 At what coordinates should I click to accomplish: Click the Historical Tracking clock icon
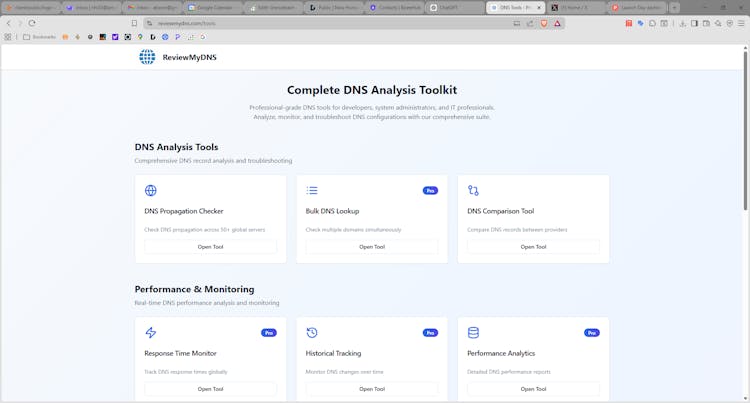312,333
